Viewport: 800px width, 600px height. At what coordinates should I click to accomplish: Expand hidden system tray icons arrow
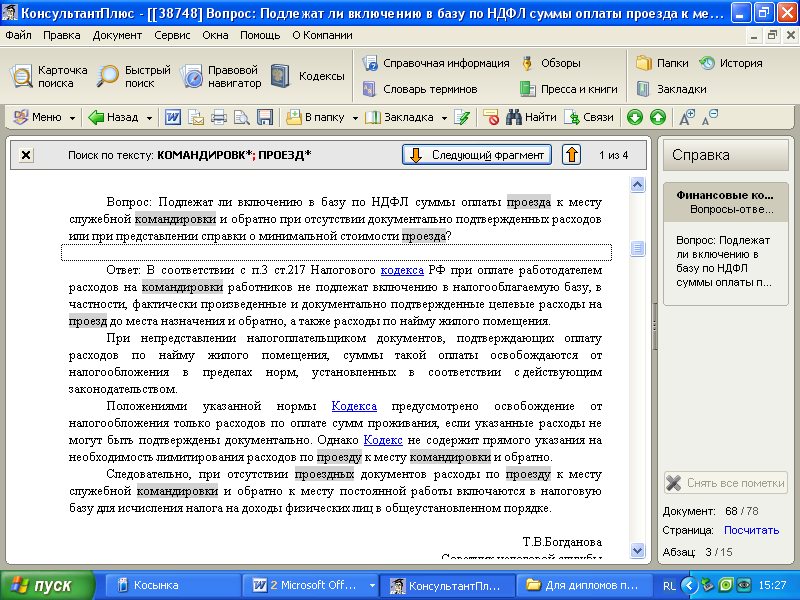(690, 585)
